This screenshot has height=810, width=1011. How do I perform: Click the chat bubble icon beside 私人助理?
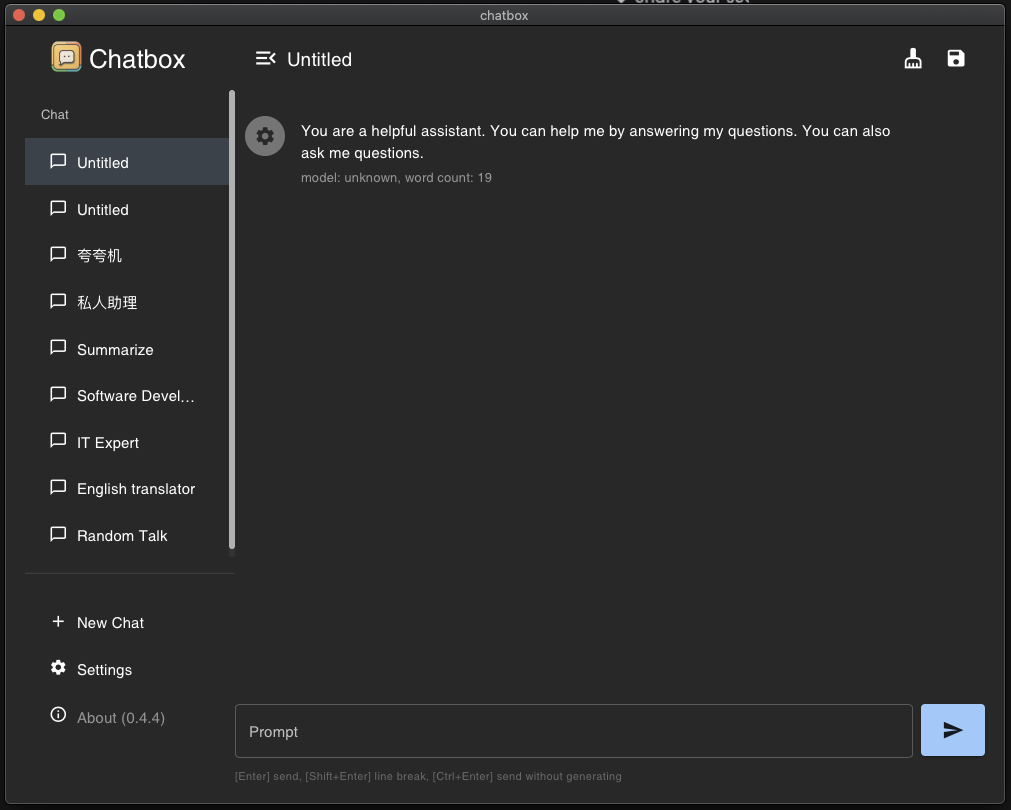58,301
